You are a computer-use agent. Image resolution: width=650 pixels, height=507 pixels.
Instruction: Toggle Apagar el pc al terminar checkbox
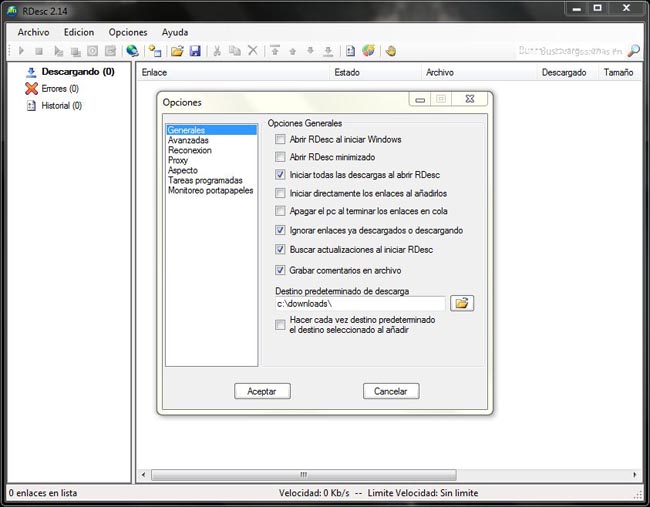tap(281, 212)
